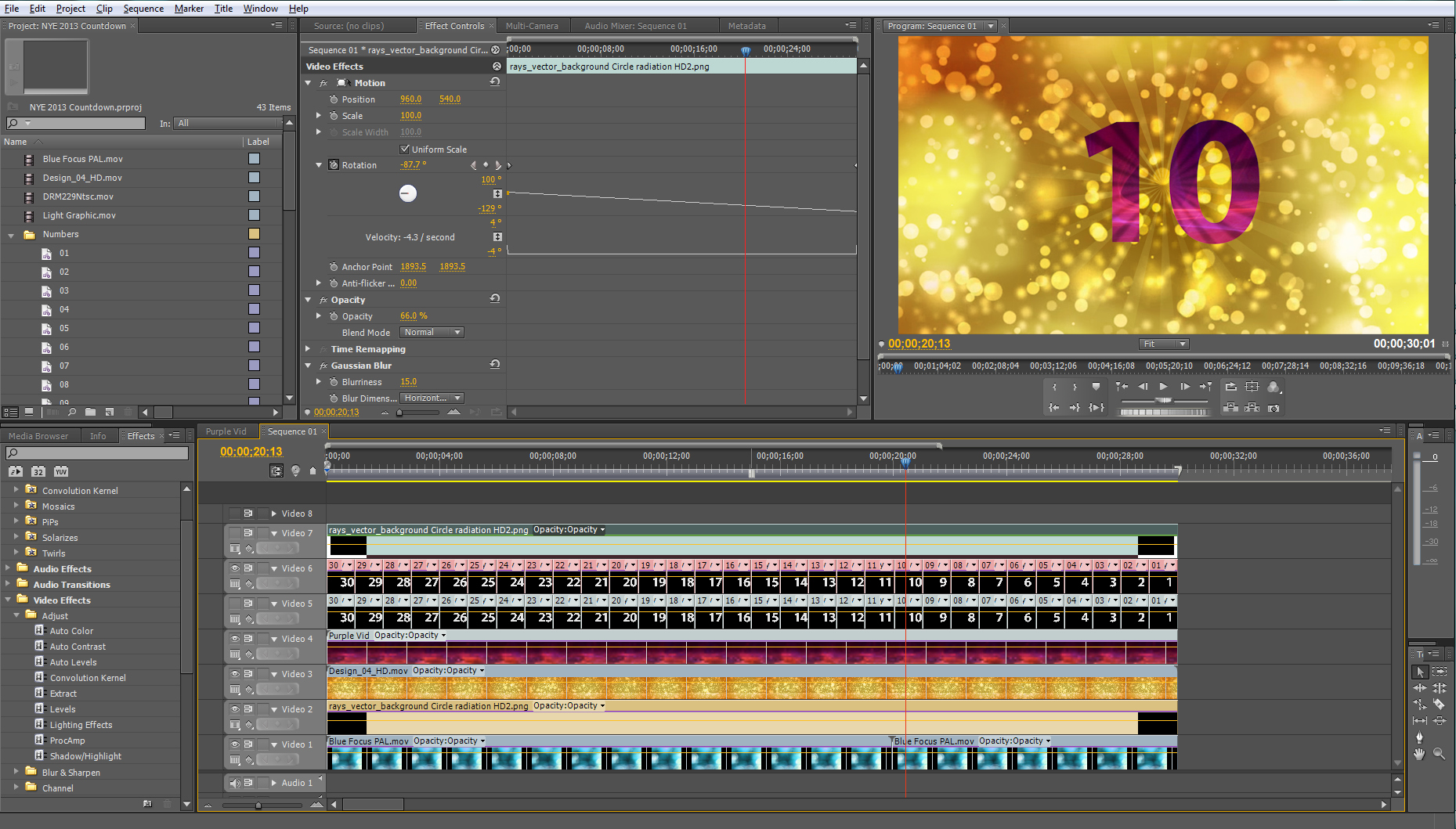Open the Blend Mode dropdown
Screen dimensions: 1456x829
point(432,333)
